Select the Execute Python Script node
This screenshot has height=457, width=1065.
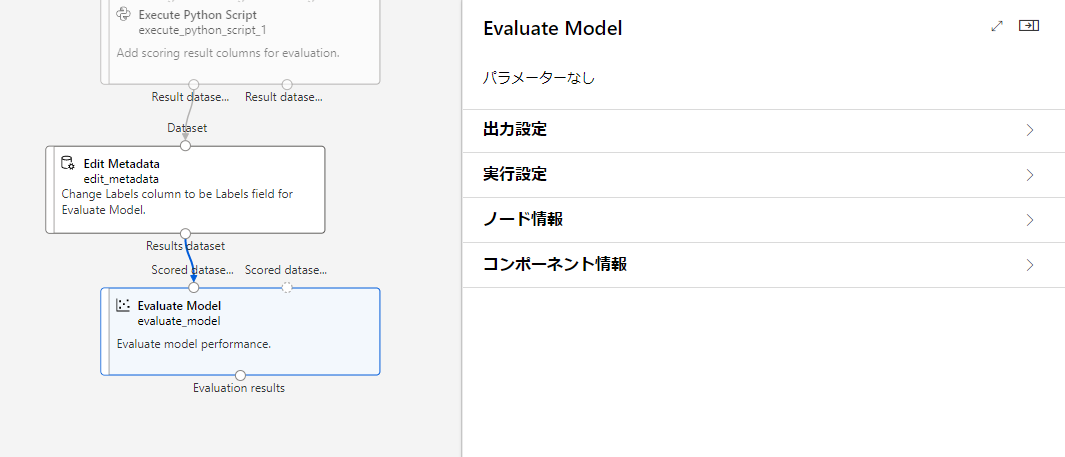click(240, 42)
